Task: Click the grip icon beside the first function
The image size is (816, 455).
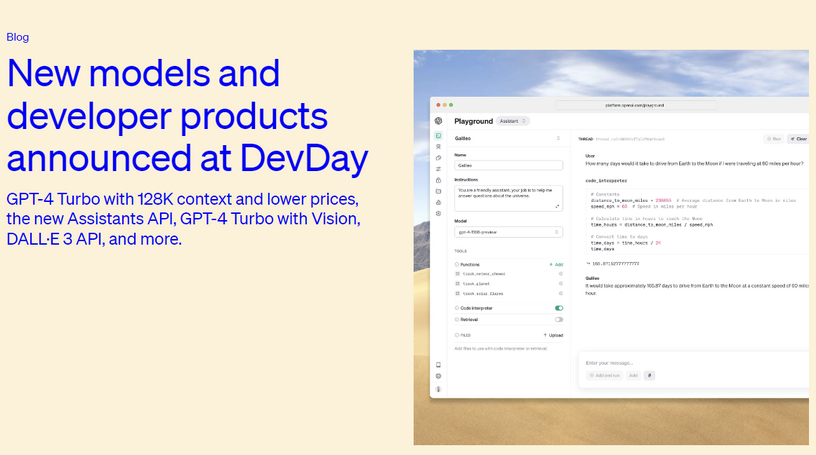Action: (x=457, y=274)
